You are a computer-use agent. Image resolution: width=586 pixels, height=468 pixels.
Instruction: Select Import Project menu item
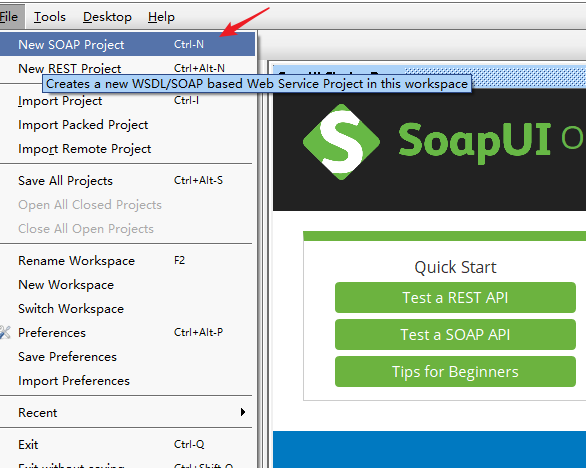click(127, 101)
